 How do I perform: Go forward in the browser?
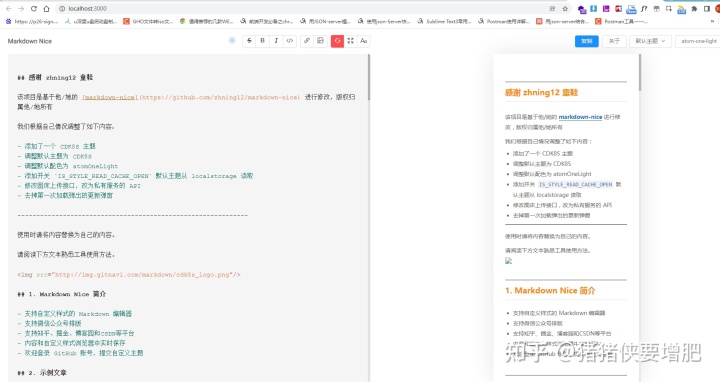point(21,9)
